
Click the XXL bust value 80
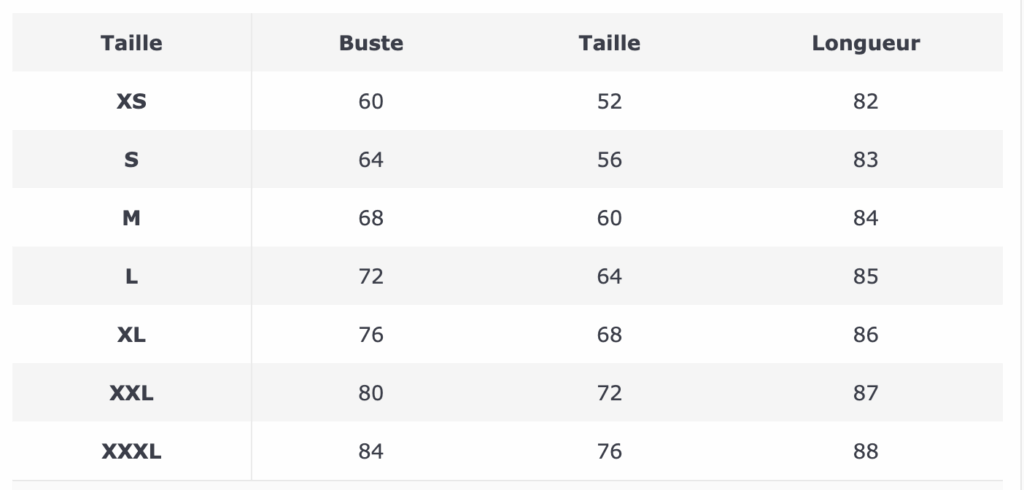coord(371,393)
